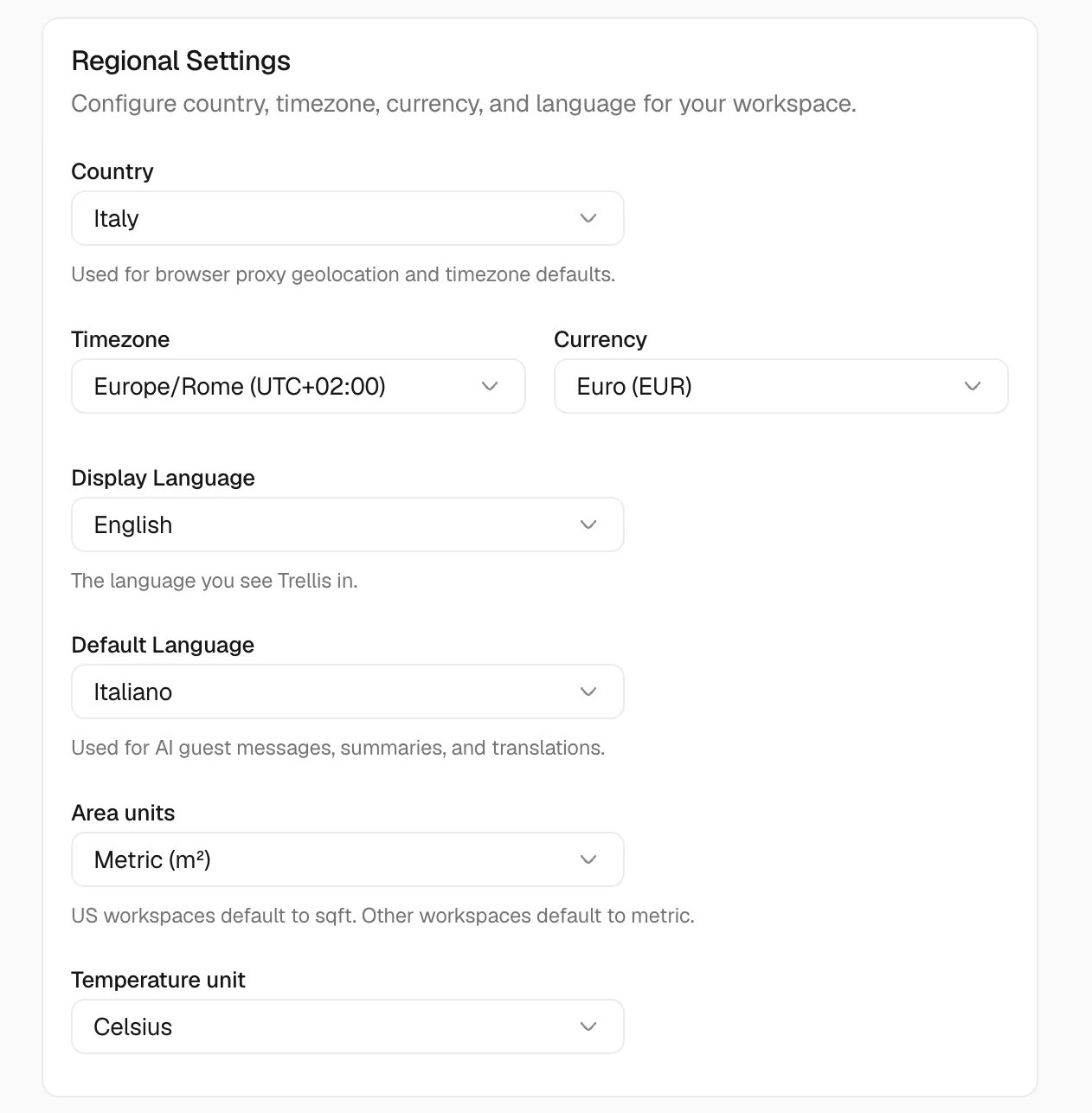Viewport: 1092px width, 1113px height.
Task: Click the Timezone label
Action: tap(120, 339)
